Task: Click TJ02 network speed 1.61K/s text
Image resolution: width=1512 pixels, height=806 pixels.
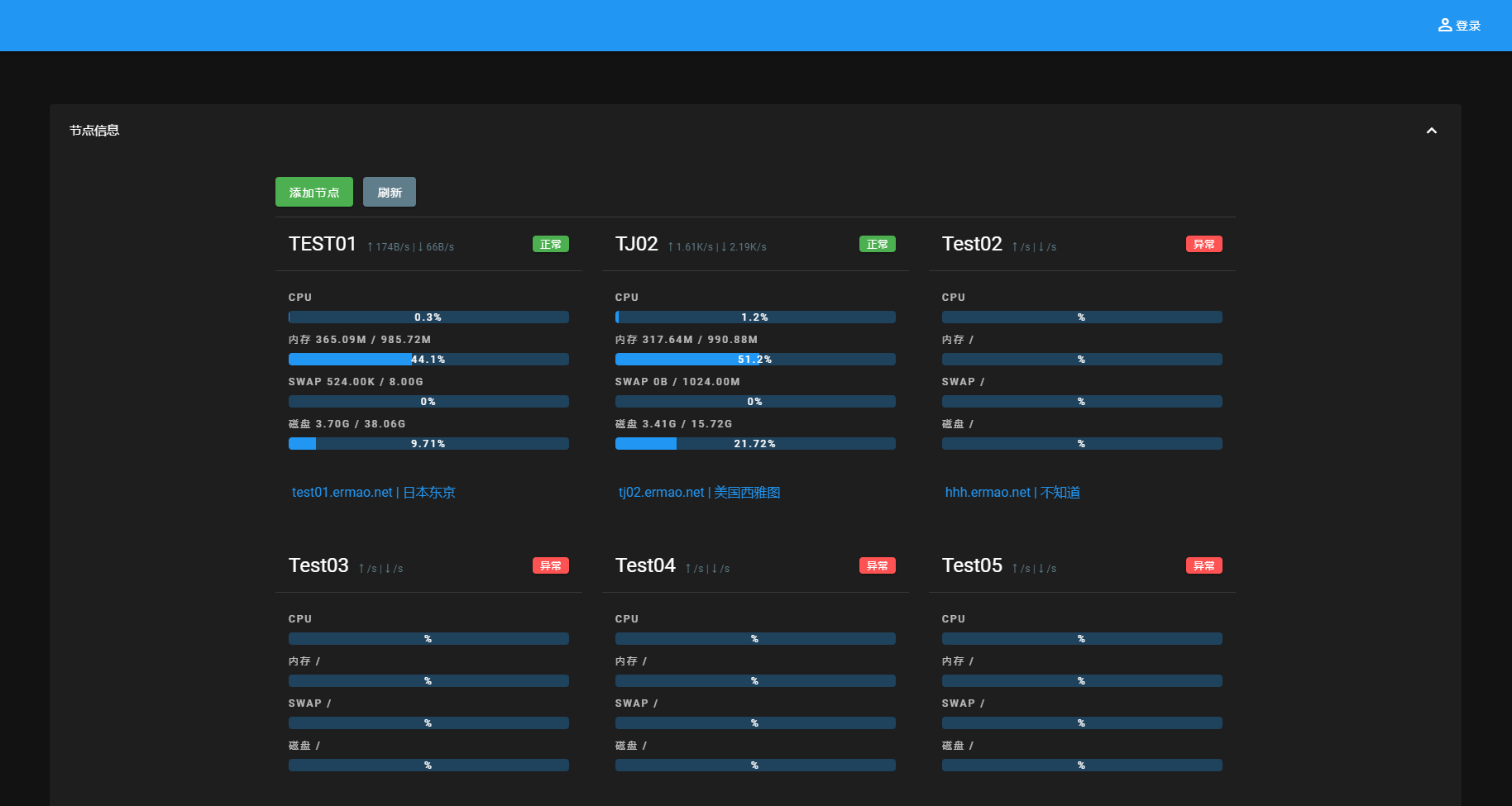Action: pyautogui.click(x=717, y=246)
